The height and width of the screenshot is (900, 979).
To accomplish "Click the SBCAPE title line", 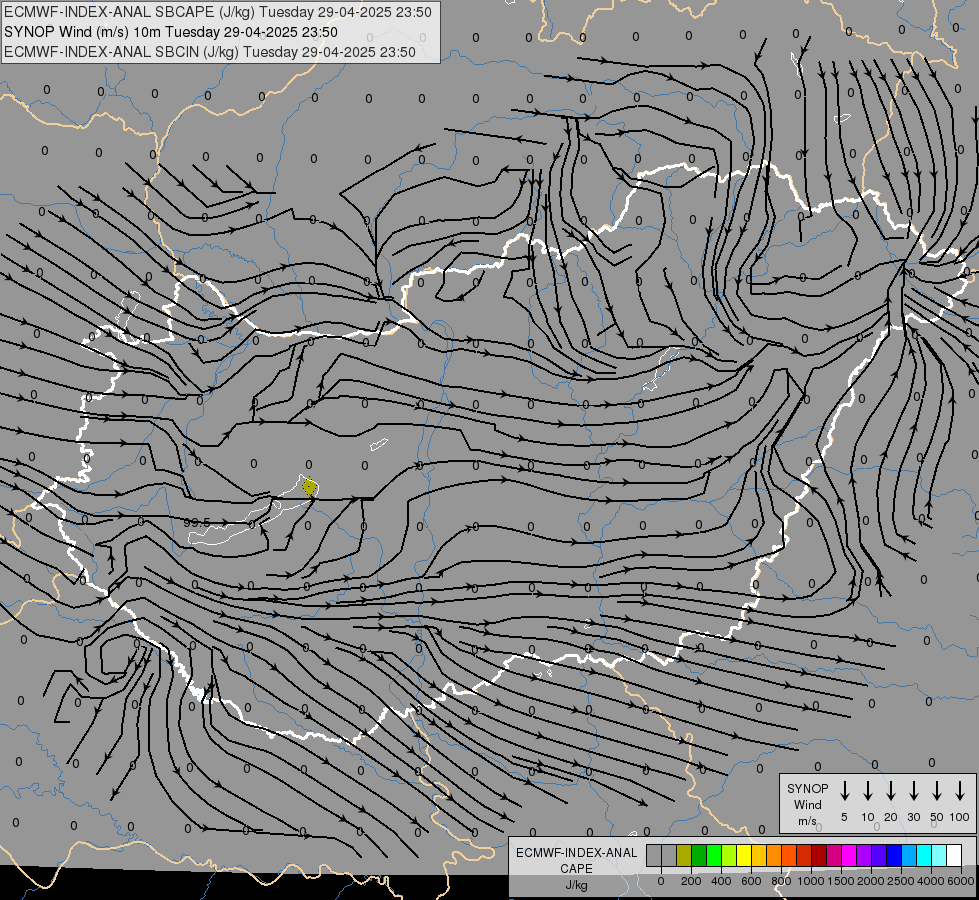I will coord(218,12).
